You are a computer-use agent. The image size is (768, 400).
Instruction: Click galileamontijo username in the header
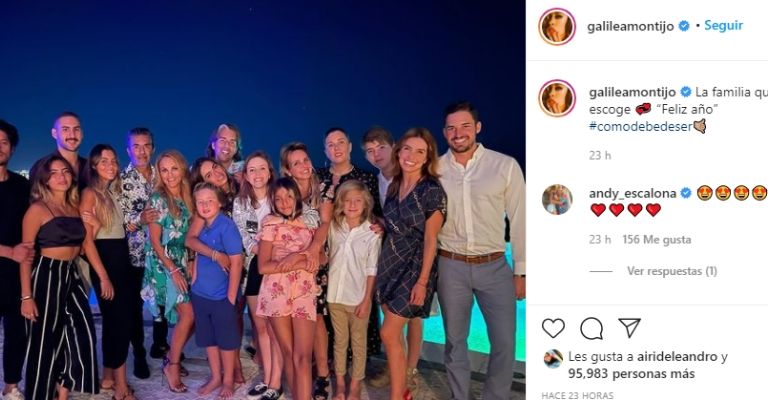(x=631, y=26)
